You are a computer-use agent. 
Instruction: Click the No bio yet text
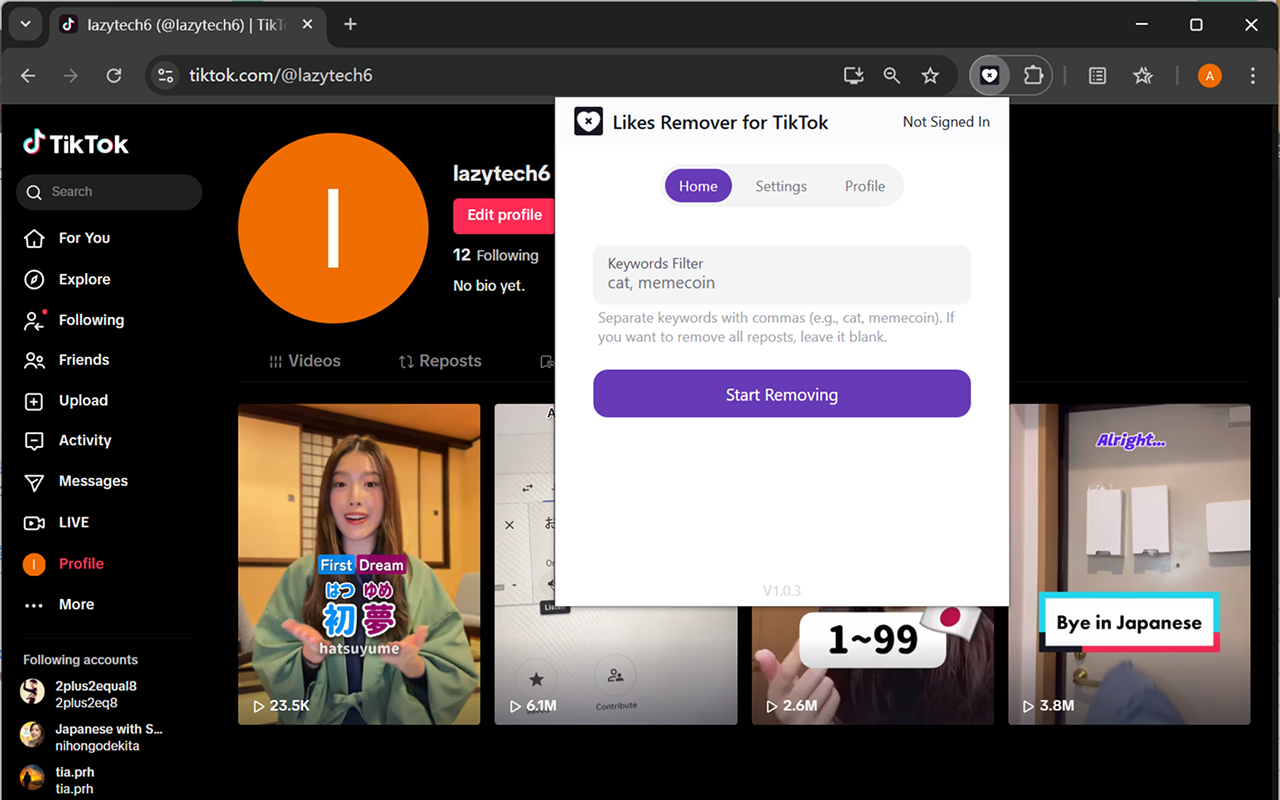point(489,286)
